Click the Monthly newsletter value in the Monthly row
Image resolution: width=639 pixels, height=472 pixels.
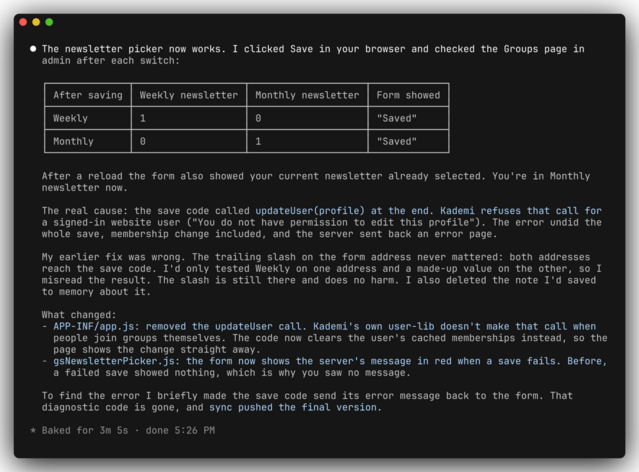tap(307, 141)
